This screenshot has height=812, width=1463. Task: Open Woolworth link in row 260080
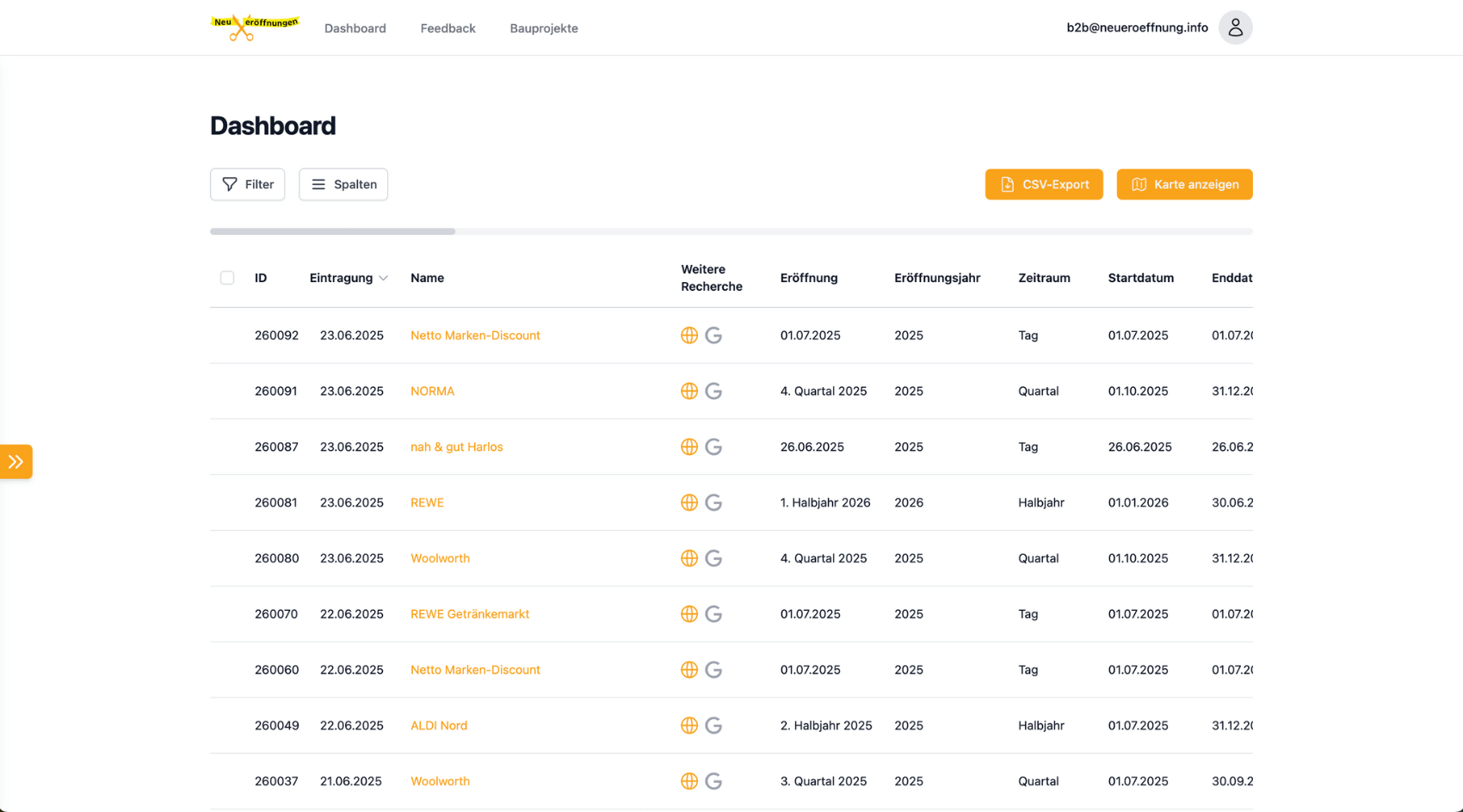[x=440, y=558]
